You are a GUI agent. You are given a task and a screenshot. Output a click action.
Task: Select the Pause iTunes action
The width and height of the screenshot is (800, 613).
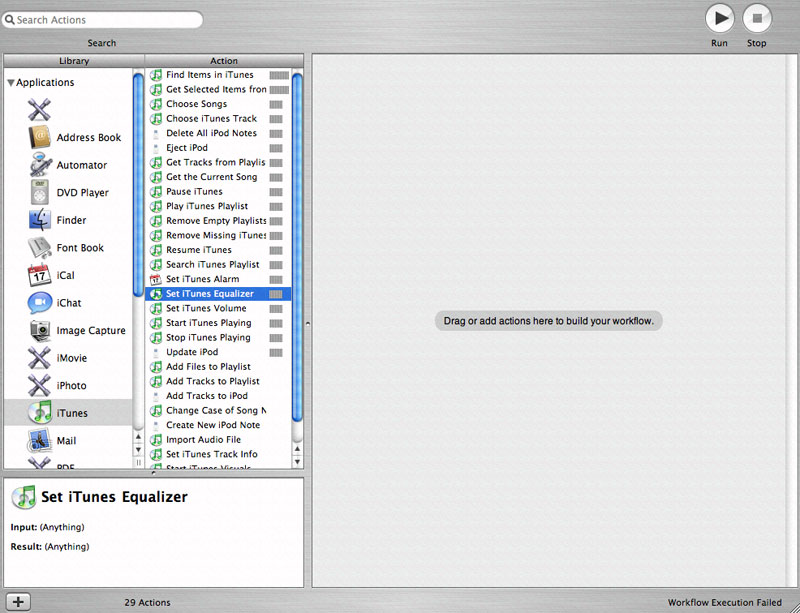tap(218, 192)
